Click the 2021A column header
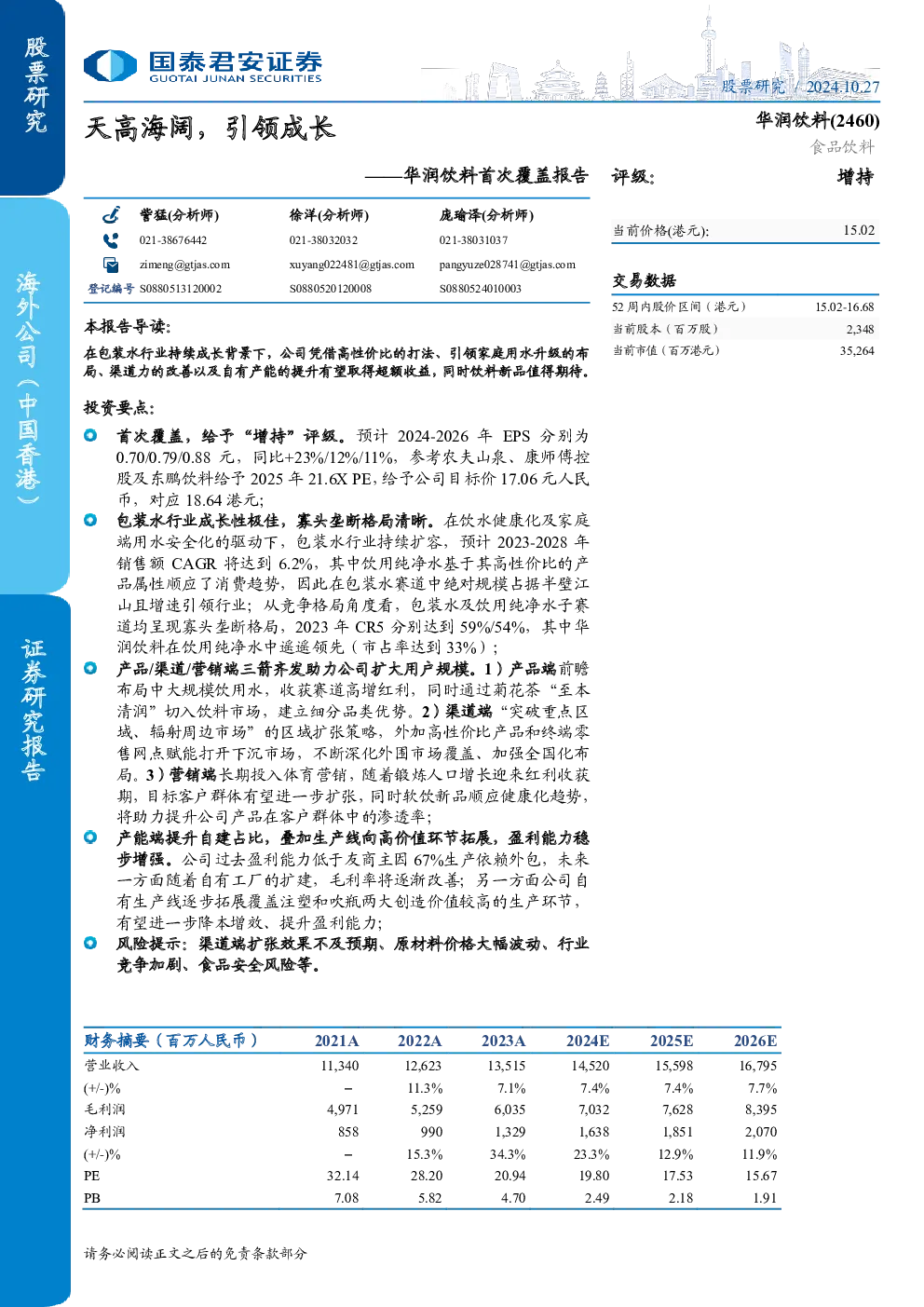924x1307 pixels. click(337, 1041)
